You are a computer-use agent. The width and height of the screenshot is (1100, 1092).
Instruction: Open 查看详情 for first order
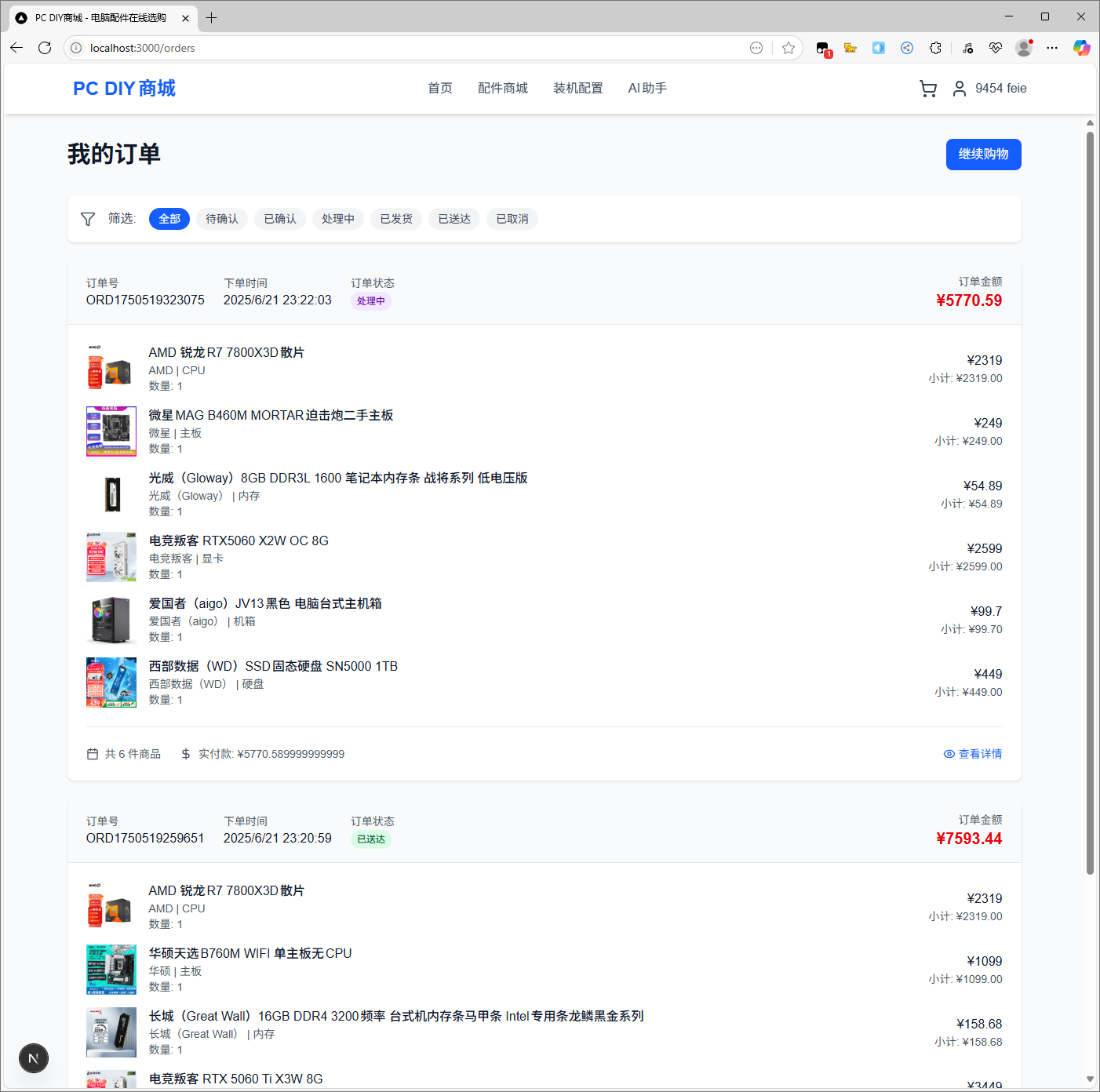(x=973, y=754)
